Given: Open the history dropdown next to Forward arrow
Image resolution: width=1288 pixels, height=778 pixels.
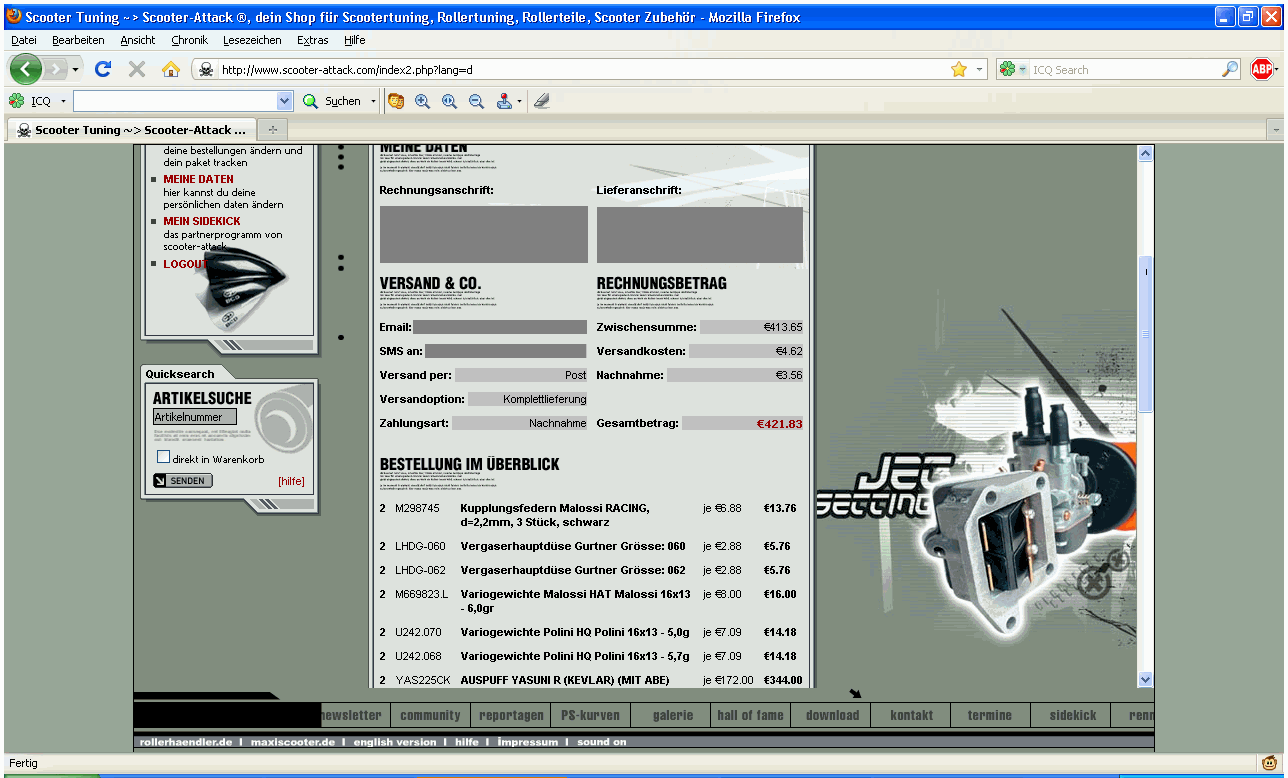Looking at the screenshot, I should coord(76,70).
